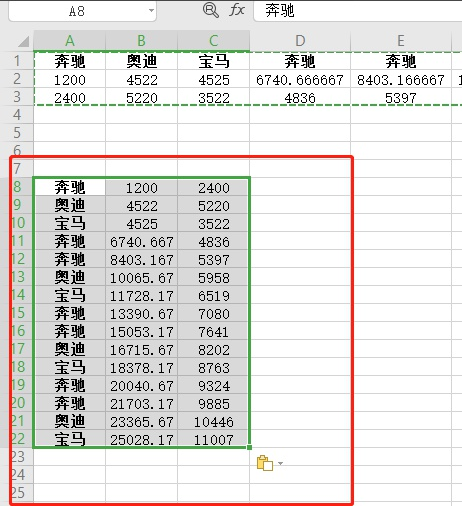Click cell C3 with value 3522
462x506 pixels.
click(x=214, y=97)
